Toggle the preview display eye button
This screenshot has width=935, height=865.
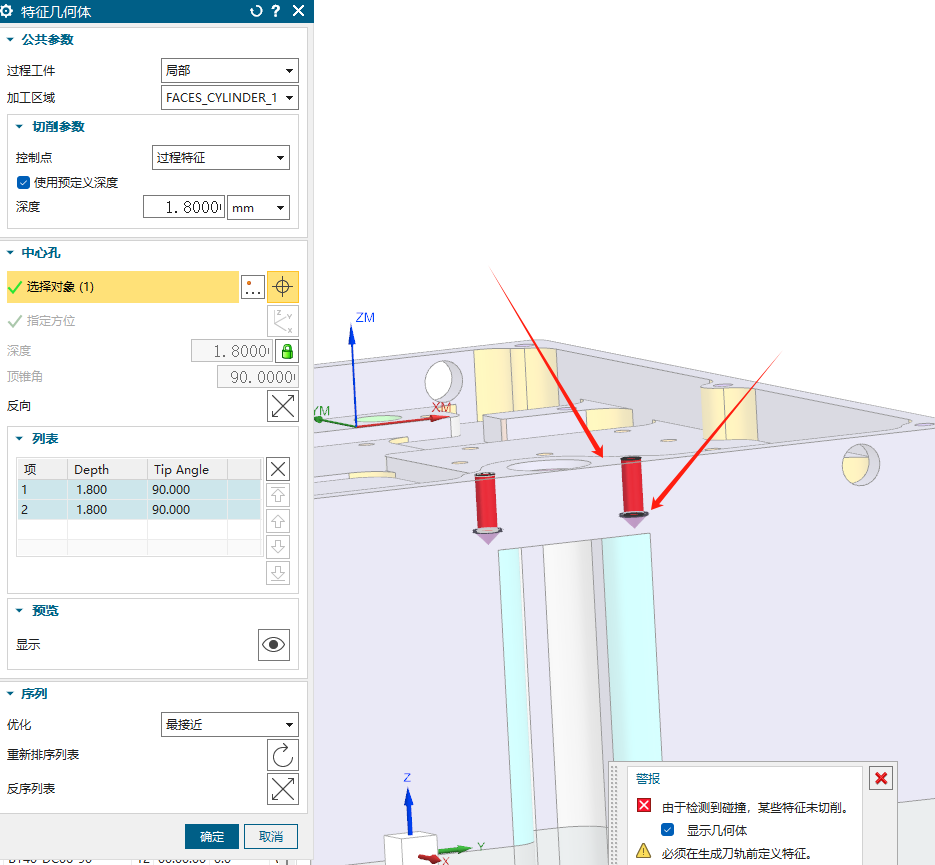pyautogui.click(x=273, y=645)
